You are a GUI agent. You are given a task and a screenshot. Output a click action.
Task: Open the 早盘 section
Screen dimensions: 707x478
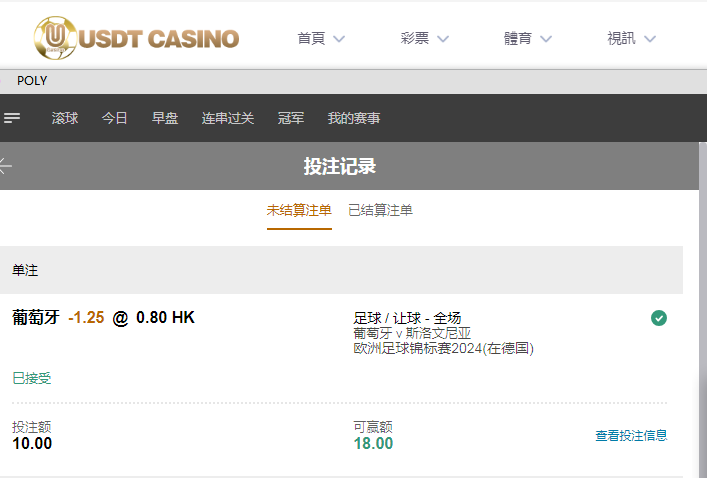point(165,118)
